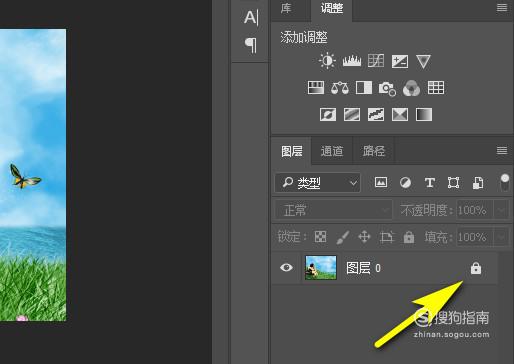Add Color Lookup grid icon
This screenshot has width=514, height=364.
[436, 88]
